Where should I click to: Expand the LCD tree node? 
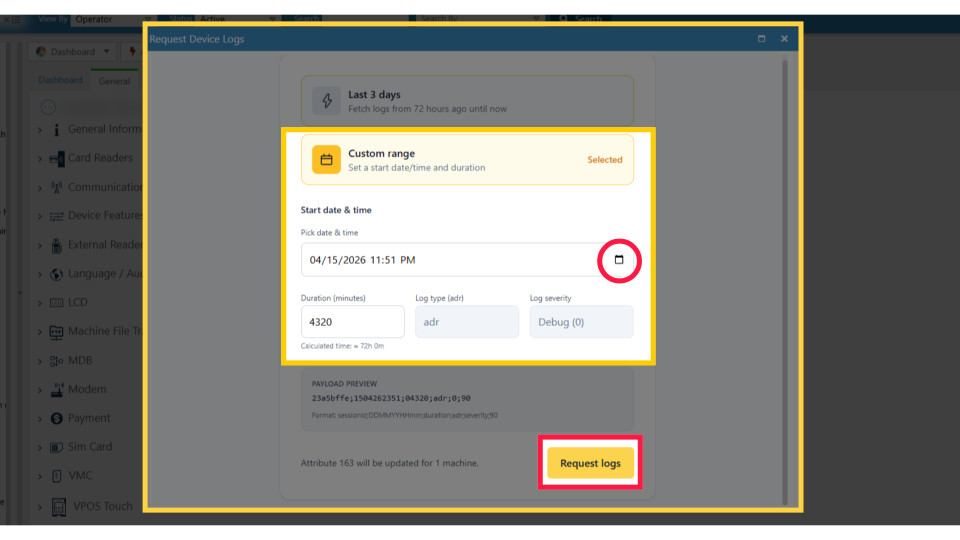click(40, 303)
